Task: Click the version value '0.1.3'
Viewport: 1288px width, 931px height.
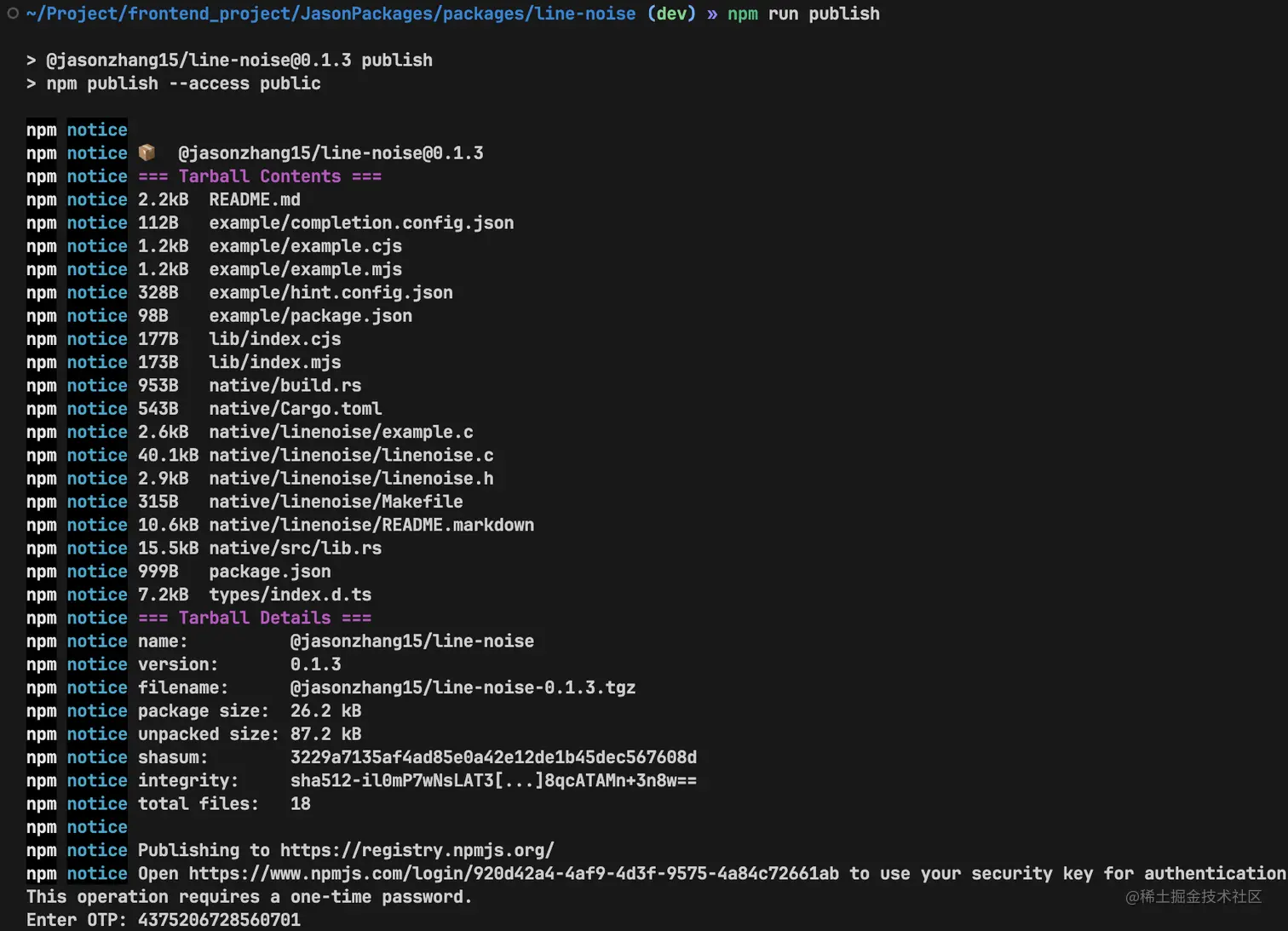Action: coord(316,664)
